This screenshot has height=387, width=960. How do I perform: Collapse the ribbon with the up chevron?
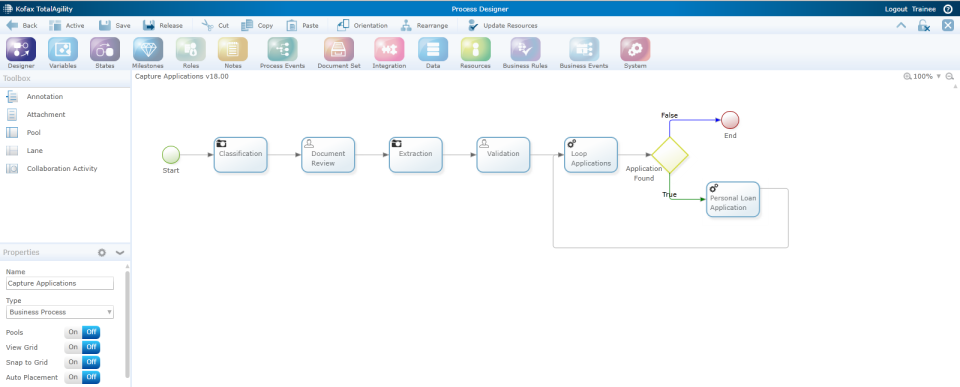pos(901,26)
